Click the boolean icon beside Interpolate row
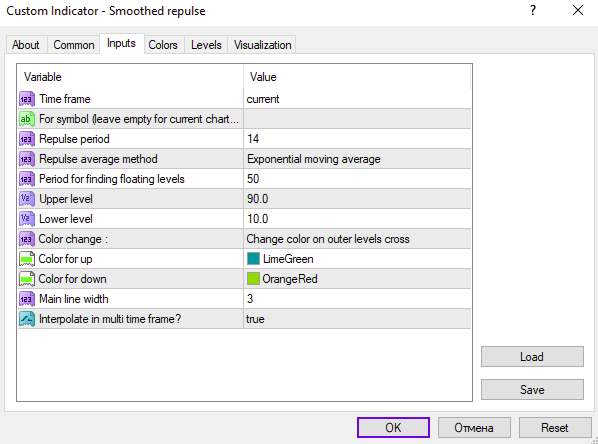598x444 pixels. (27, 319)
